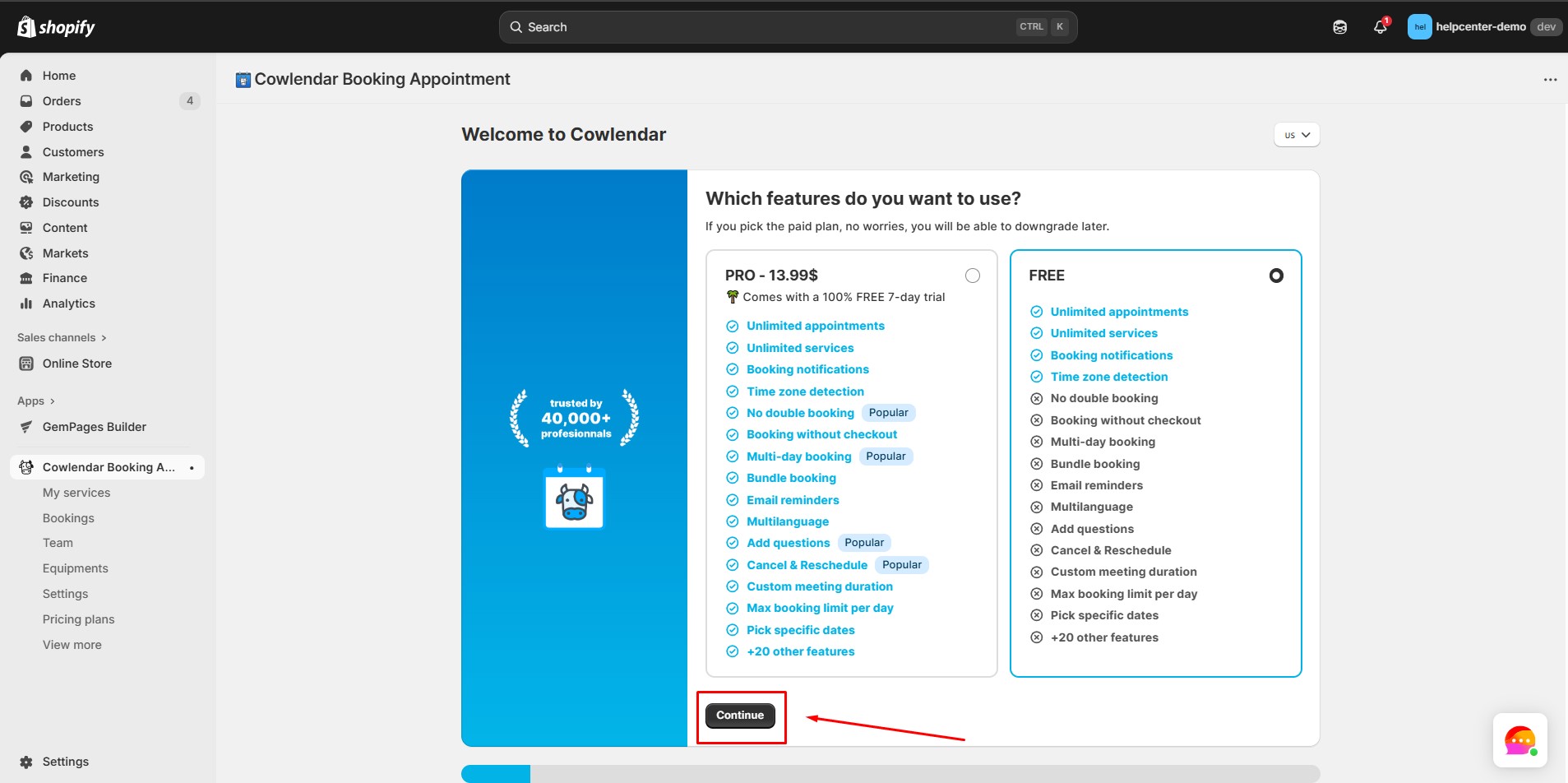Screen dimensions: 1568x783
Task: Click the dev badge near store name
Action: point(1547,27)
